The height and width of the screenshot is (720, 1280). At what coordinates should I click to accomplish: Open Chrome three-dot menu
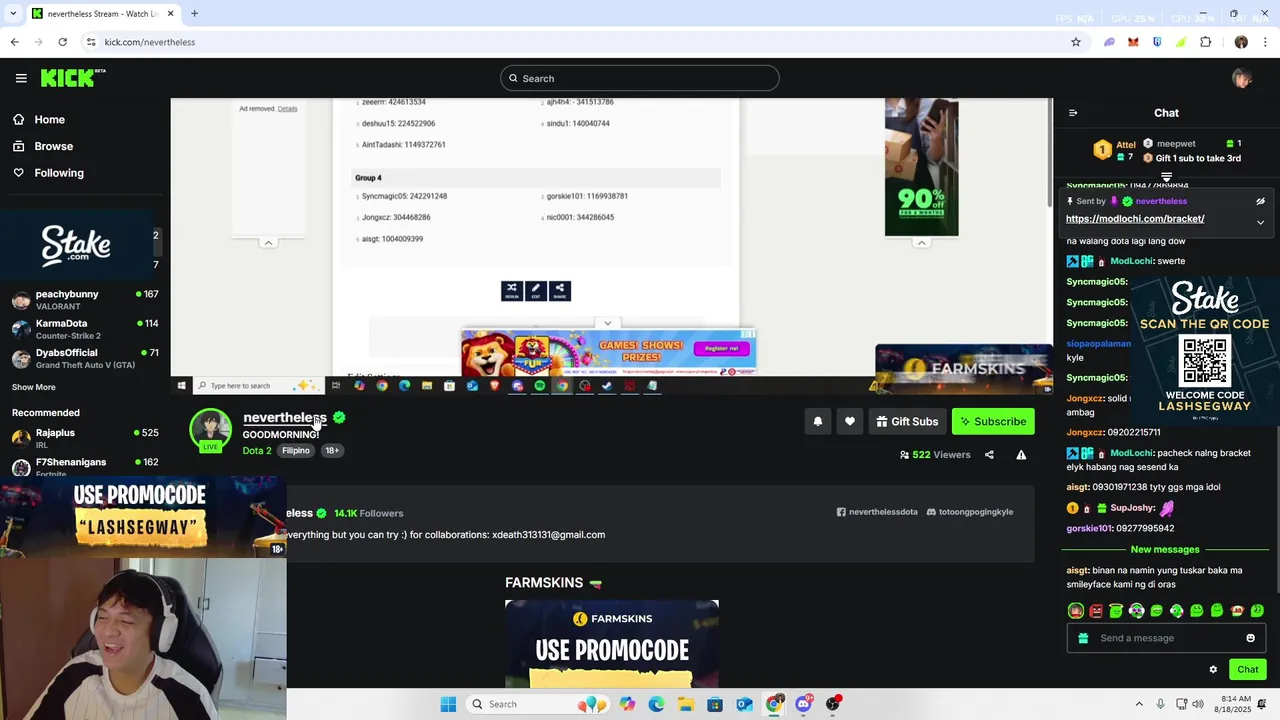click(1266, 42)
